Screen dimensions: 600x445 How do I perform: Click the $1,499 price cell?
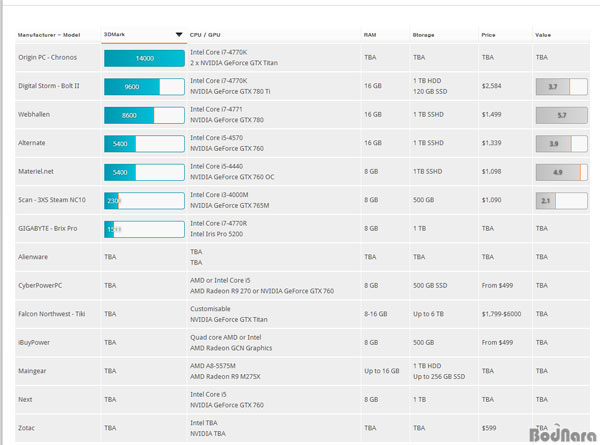pos(491,114)
